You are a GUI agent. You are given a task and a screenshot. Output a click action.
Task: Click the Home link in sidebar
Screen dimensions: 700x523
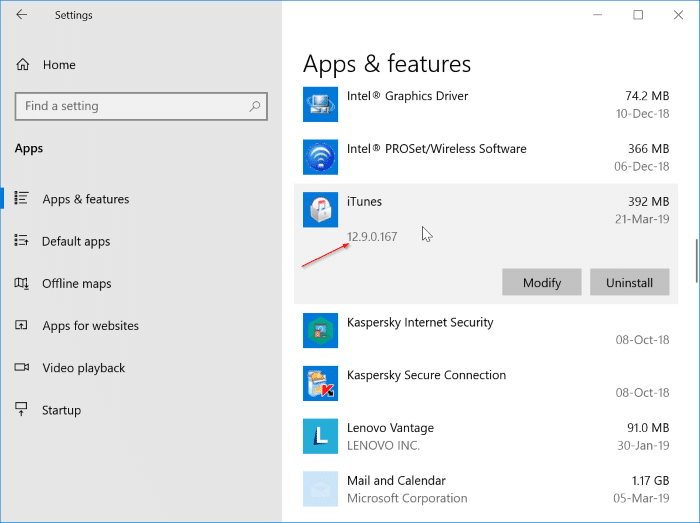59,65
